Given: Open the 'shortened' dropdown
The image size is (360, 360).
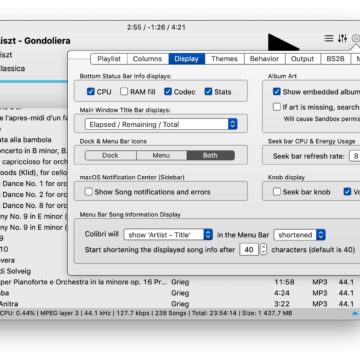Looking at the screenshot, I should click(300, 235).
